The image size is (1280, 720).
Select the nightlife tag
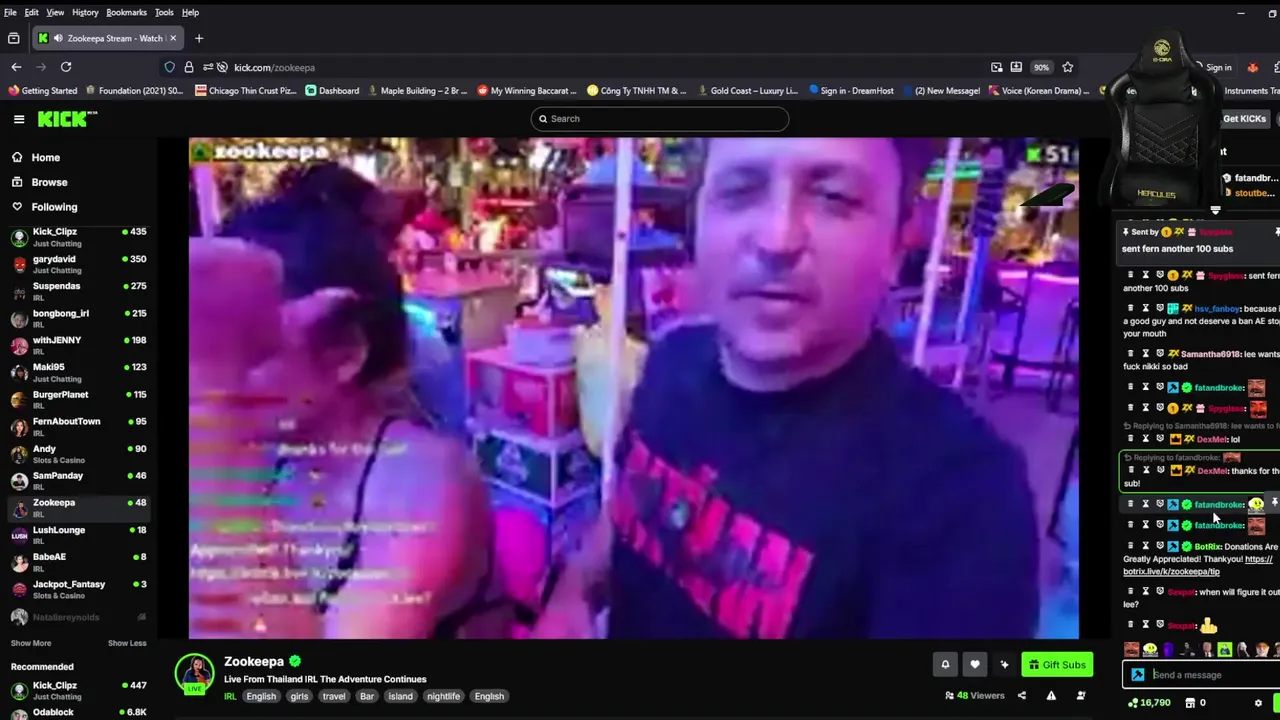(x=443, y=696)
